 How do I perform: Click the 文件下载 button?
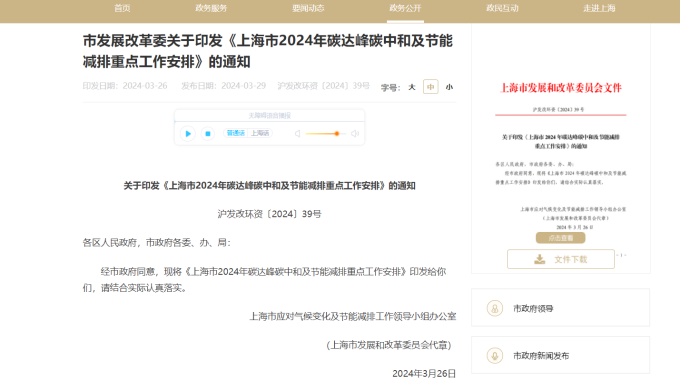(x=561, y=259)
